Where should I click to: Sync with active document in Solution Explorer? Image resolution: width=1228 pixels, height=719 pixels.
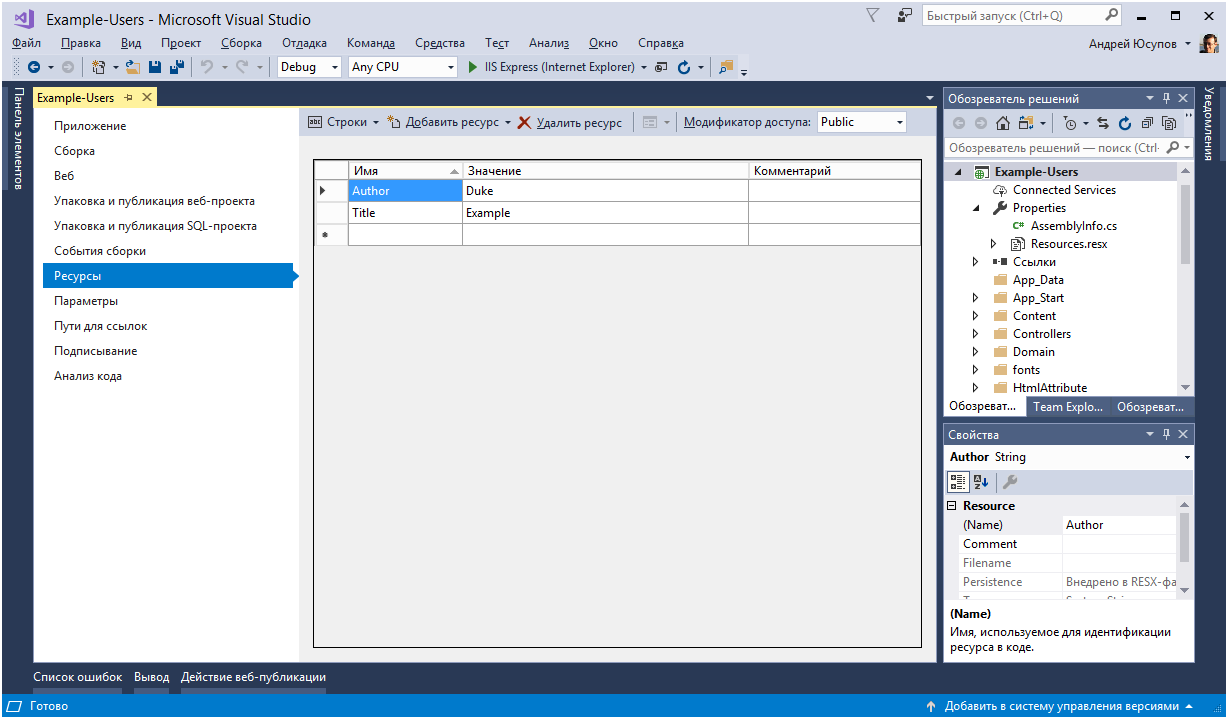click(x=1103, y=123)
